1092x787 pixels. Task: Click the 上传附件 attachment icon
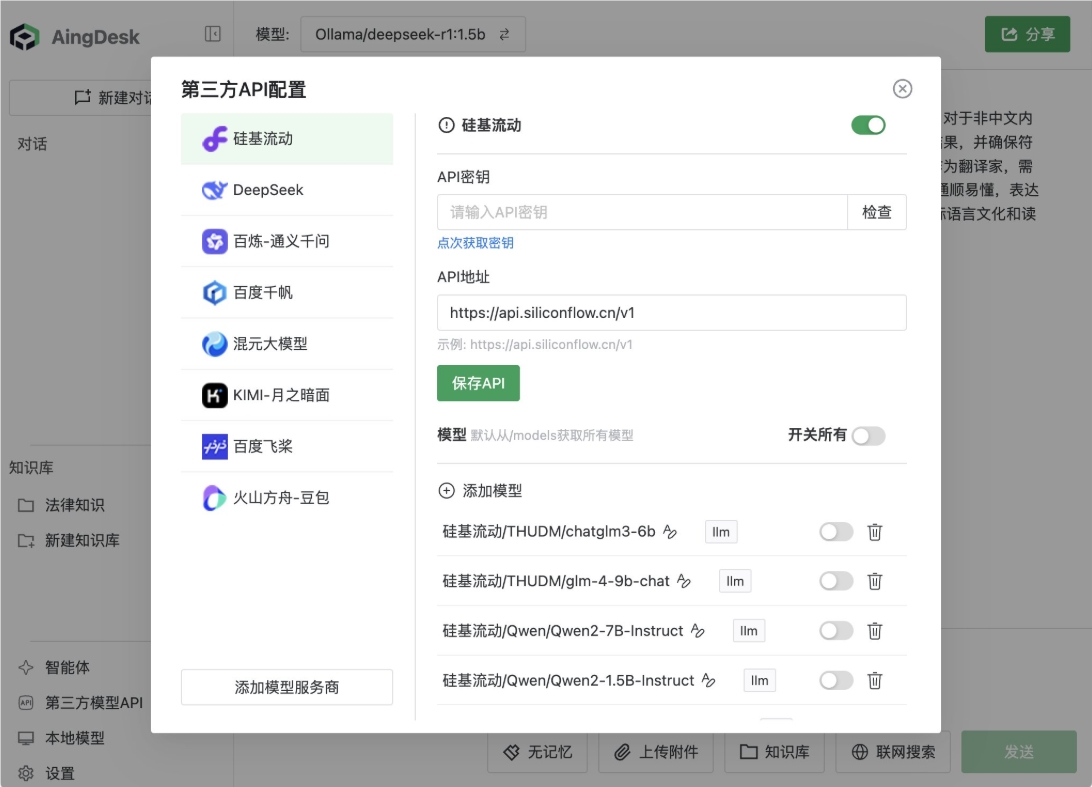[x=622, y=751]
